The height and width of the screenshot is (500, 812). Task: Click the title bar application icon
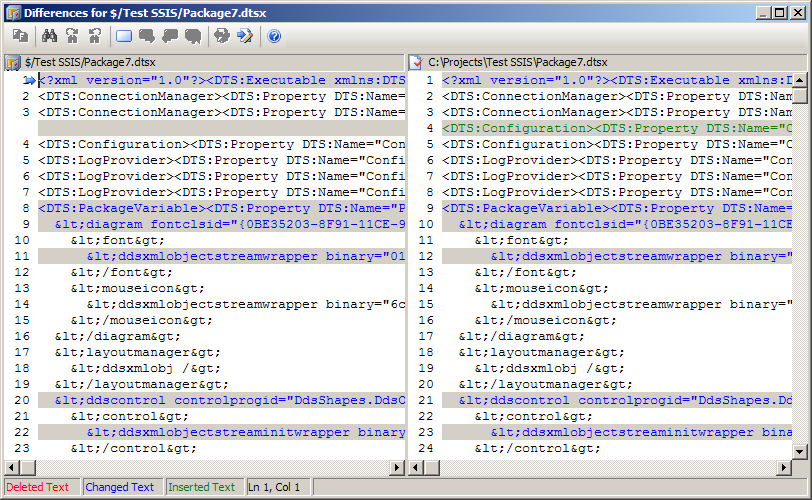pyautogui.click(x=13, y=13)
